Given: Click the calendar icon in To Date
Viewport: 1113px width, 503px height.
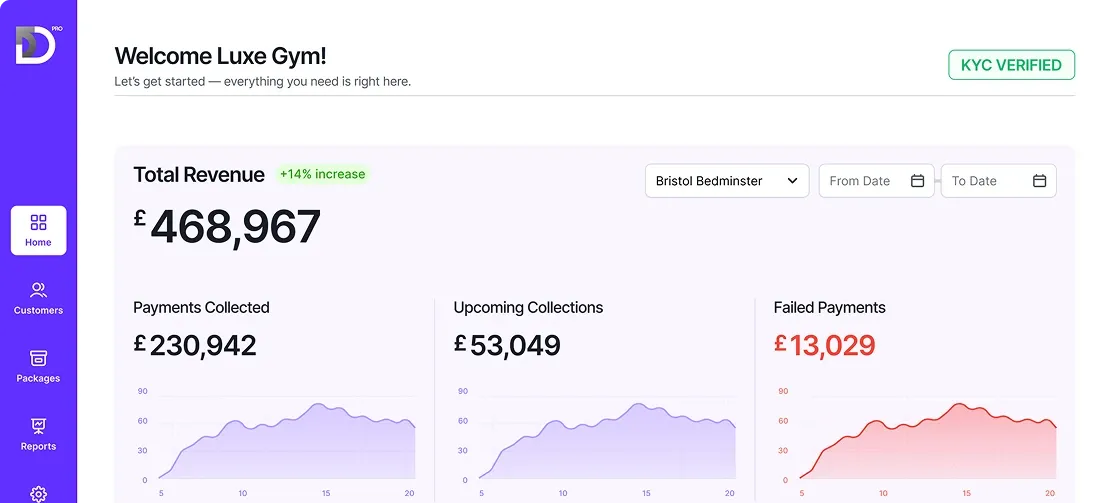Looking at the screenshot, I should click(1040, 181).
